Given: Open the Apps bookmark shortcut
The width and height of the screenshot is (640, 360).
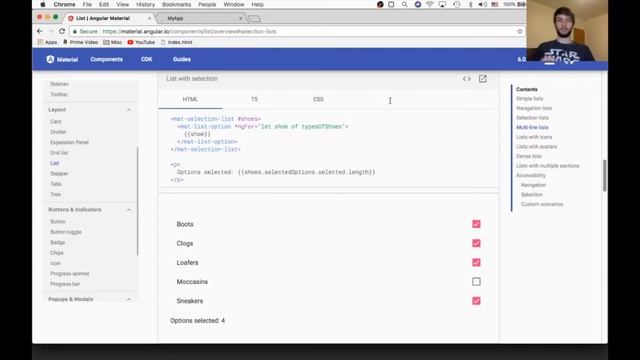Looking at the screenshot, I should [47, 42].
